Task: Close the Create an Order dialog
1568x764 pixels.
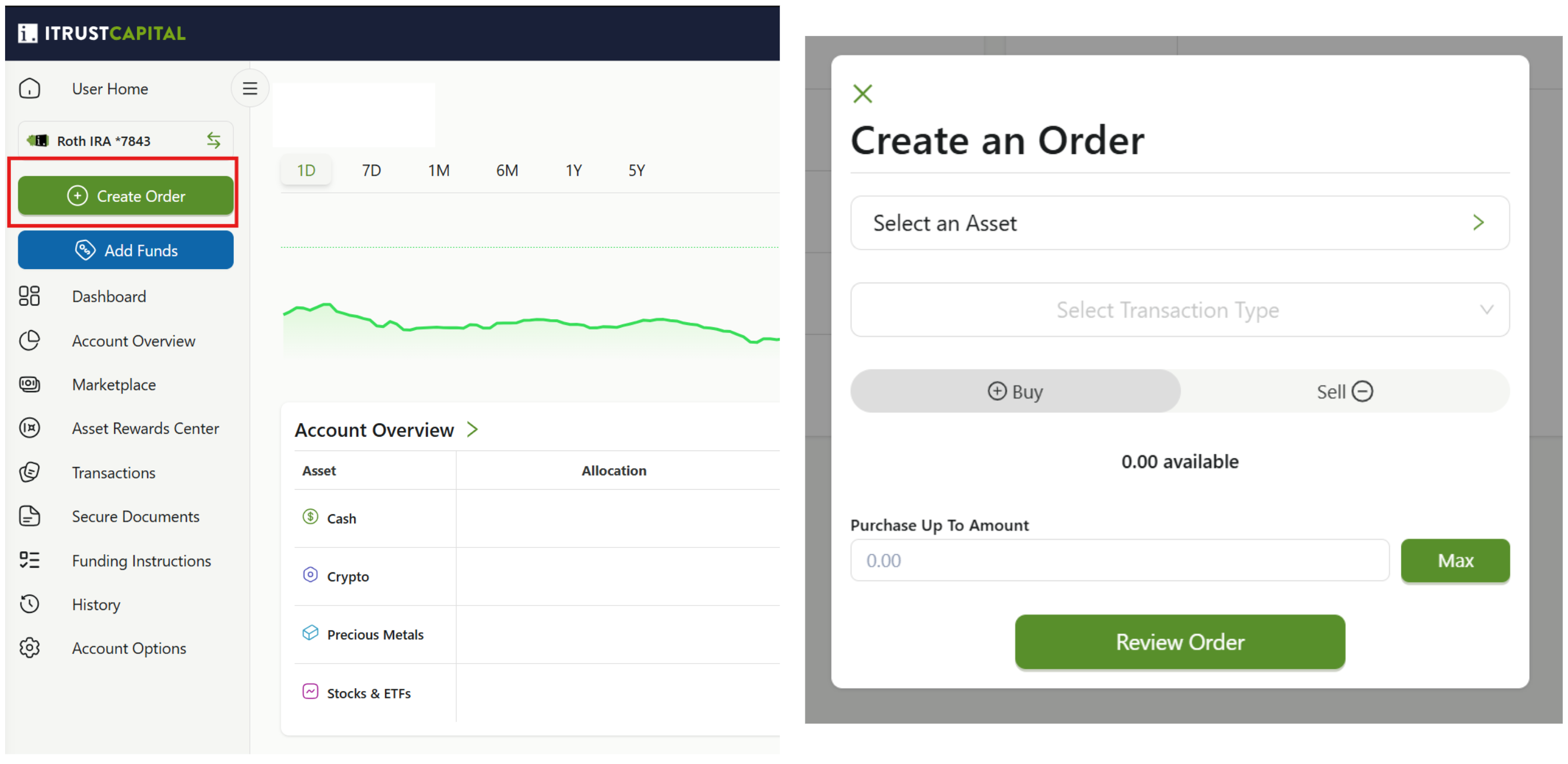Action: pos(862,94)
